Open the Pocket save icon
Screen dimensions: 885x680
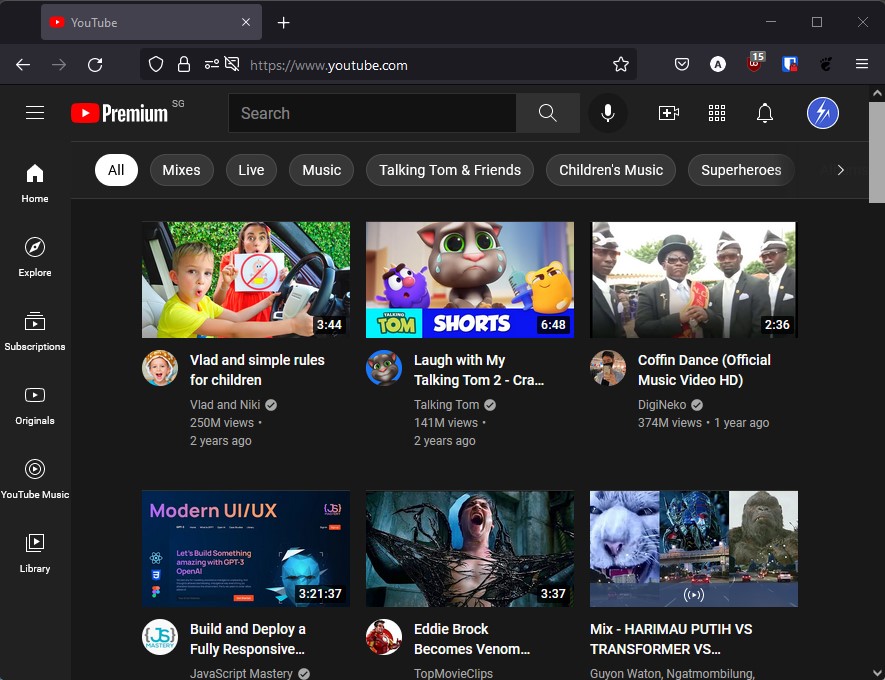point(682,64)
